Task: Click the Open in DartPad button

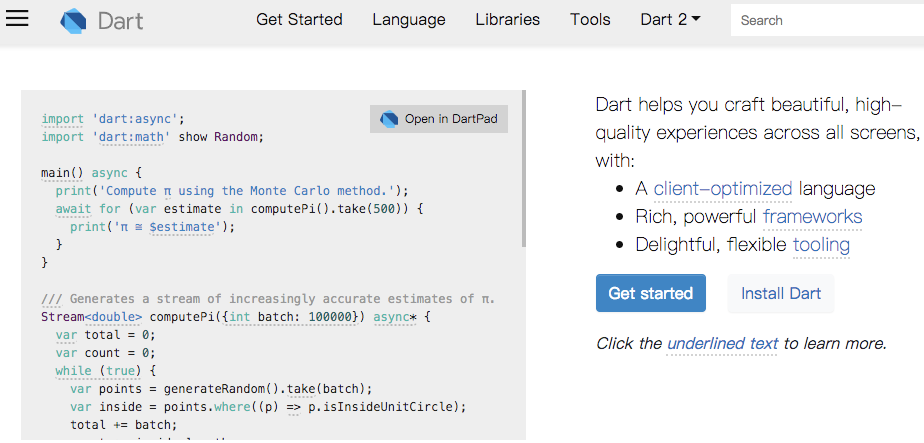Action: pos(439,119)
